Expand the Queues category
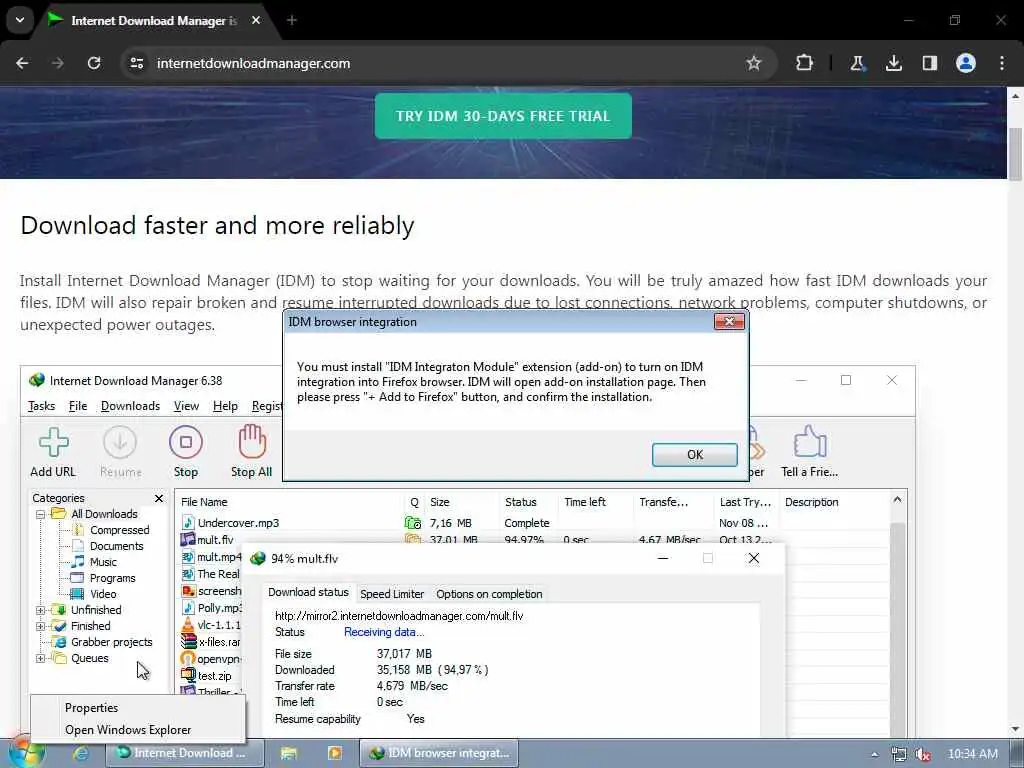This screenshot has height=768, width=1024. coord(40,658)
